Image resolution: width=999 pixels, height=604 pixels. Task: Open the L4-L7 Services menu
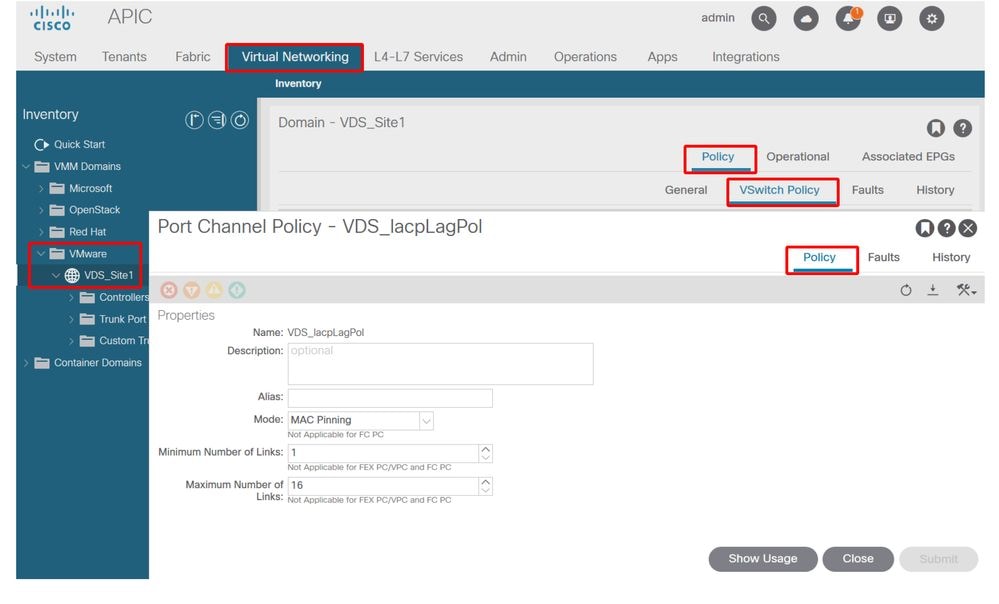pos(419,57)
